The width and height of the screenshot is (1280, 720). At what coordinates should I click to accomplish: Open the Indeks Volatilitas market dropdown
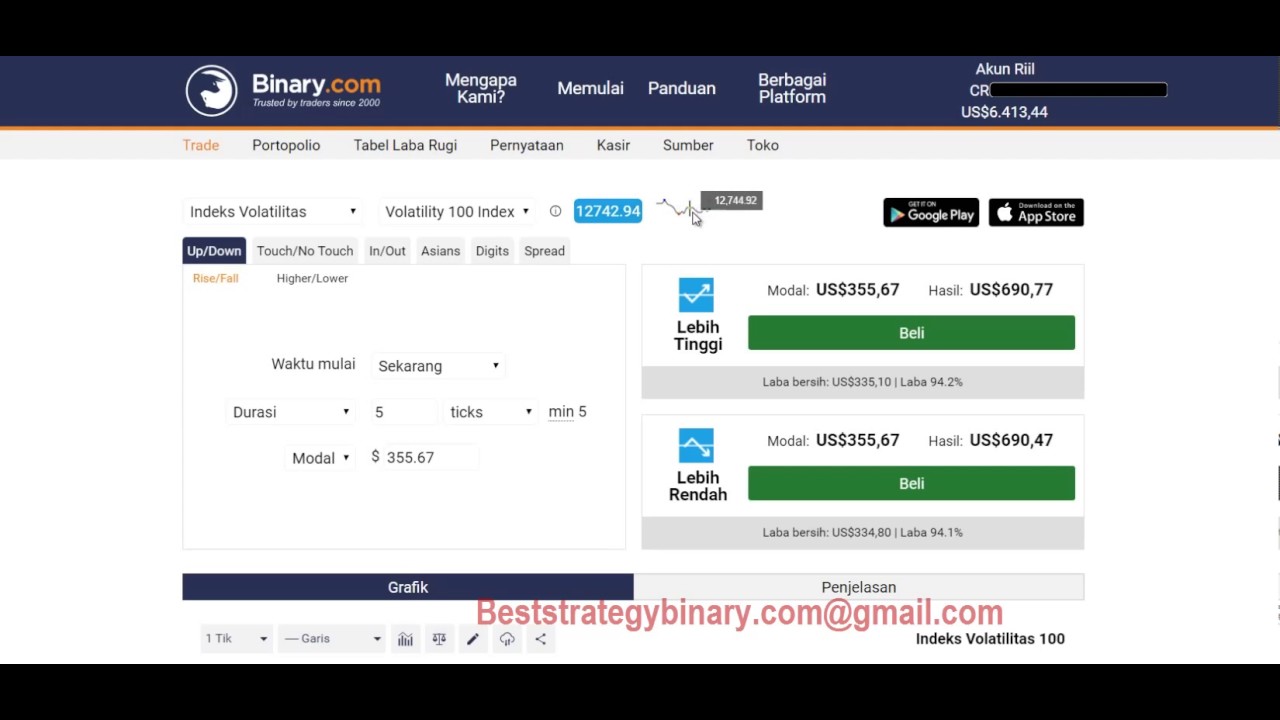click(x=272, y=211)
